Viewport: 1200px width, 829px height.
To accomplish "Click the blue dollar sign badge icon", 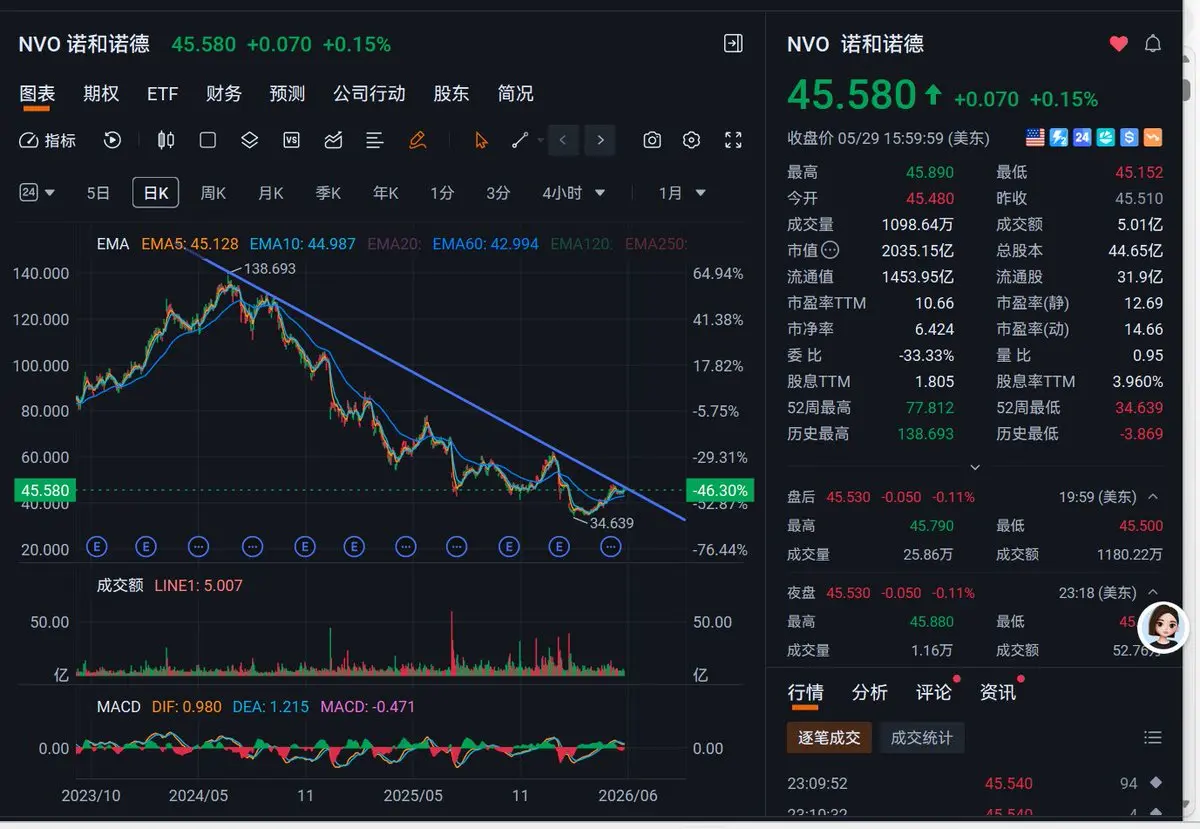I will [1130, 137].
